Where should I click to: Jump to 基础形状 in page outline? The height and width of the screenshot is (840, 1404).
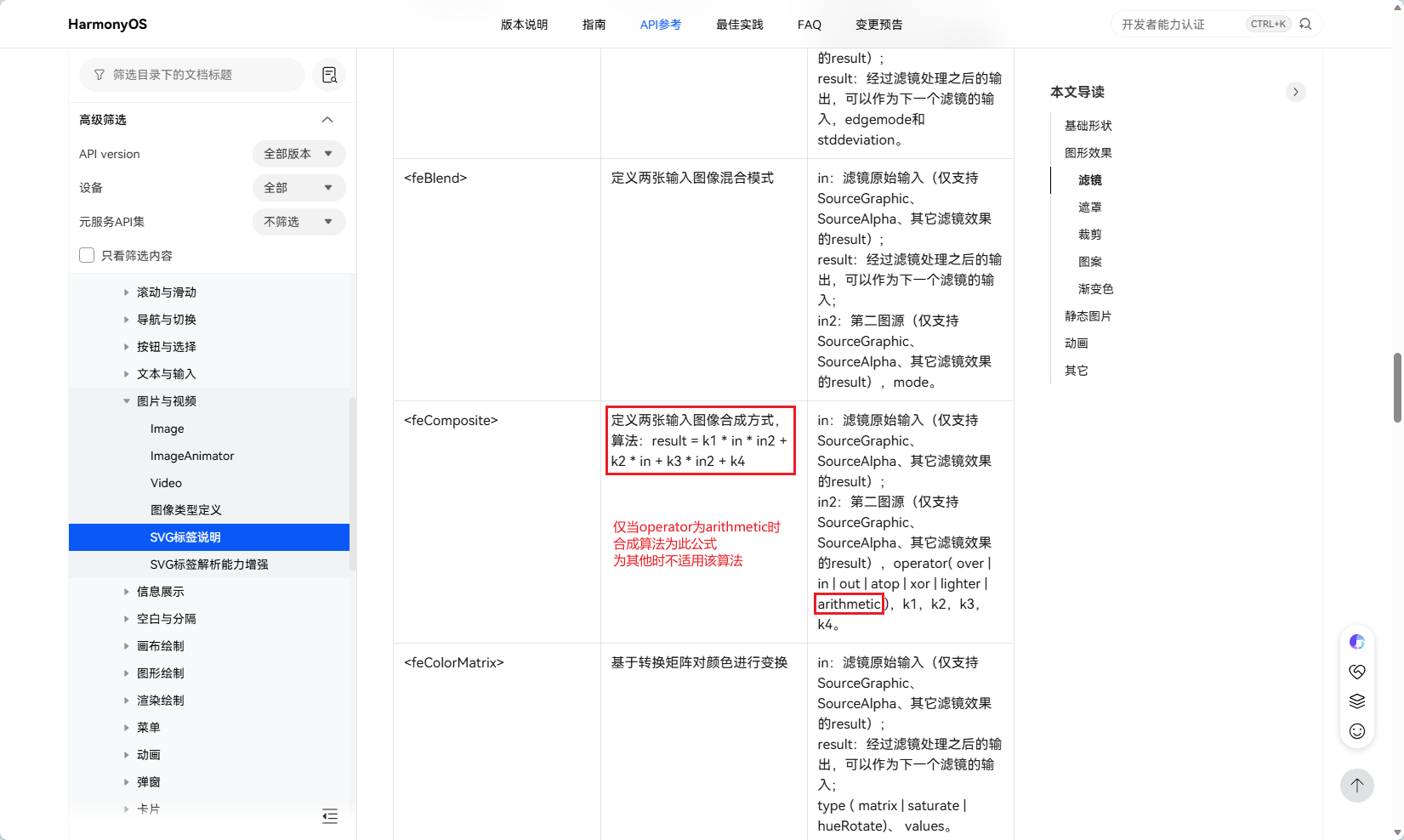(x=1088, y=126)
